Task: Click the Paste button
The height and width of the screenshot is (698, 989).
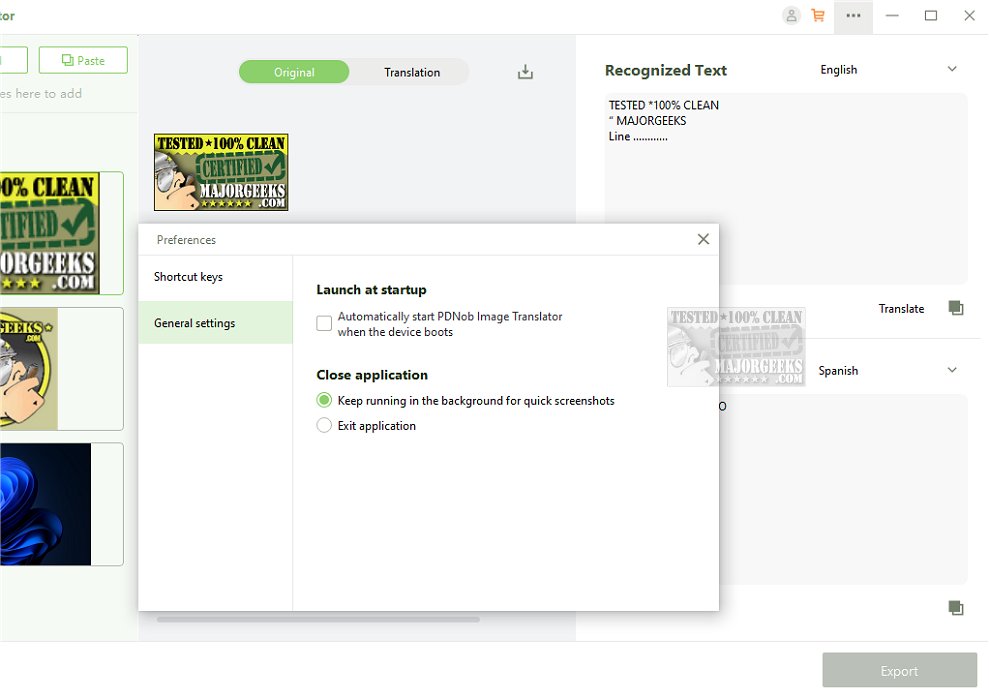Action: [83, 60]
